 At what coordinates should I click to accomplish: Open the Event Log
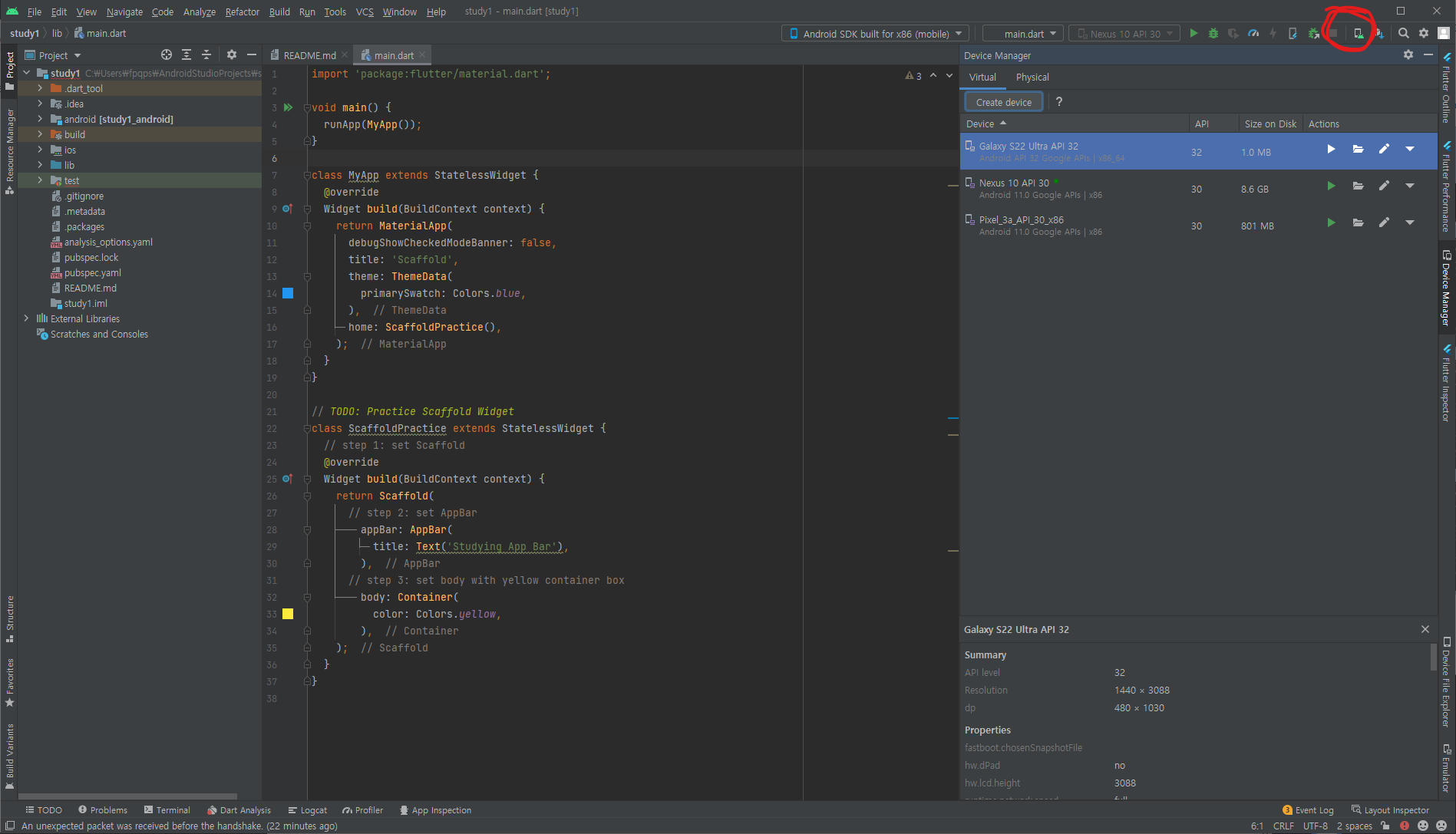(1308, 810)
